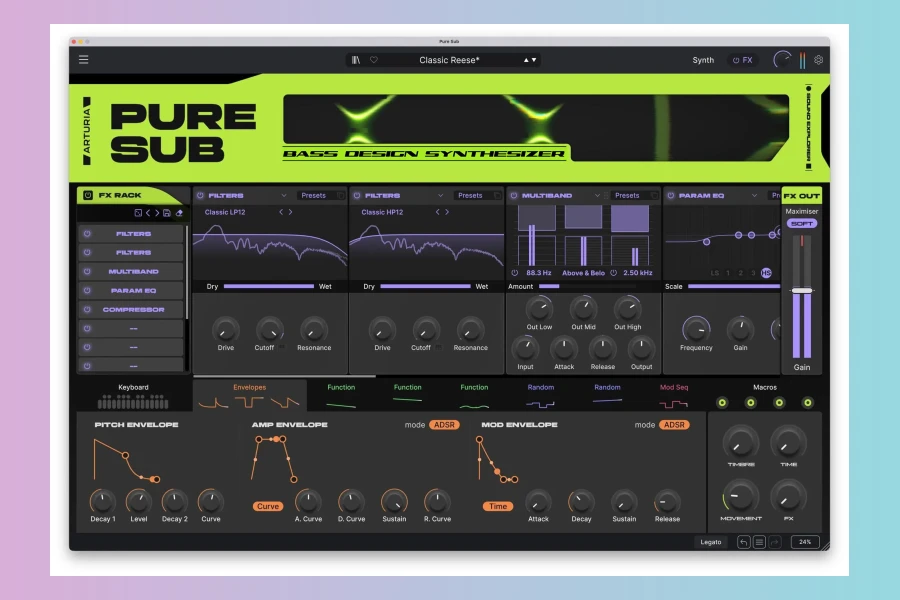Image resolution: width=900 pixels, height=600 pixels.
Task: Click the Cutoff knob of the LP12 filter
Action: point(269,330)
